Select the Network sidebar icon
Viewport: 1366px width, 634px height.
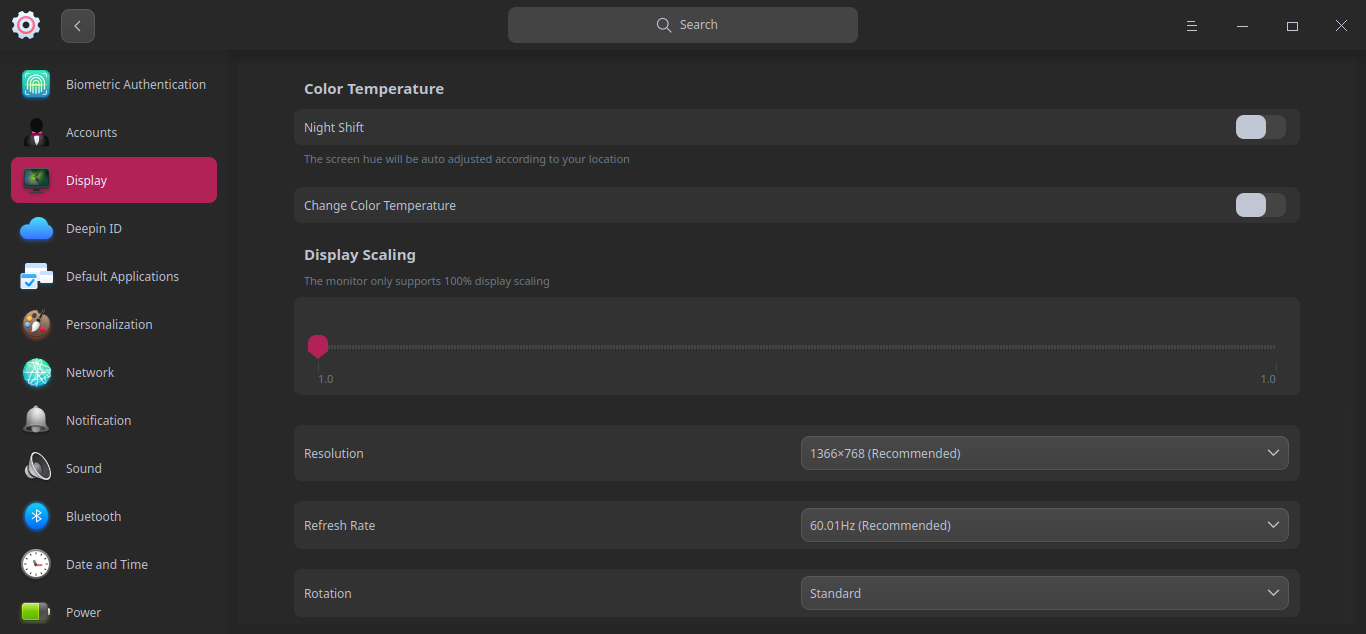[36, 372]
